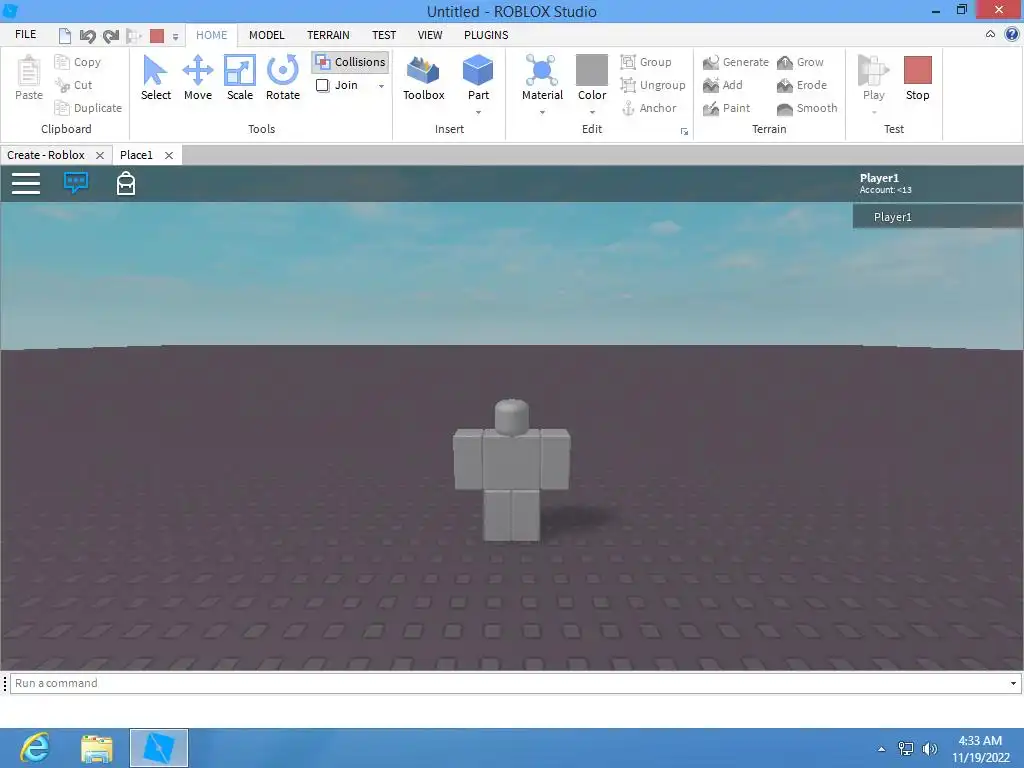The width and height of the screenshot is (1024, 768).
Task: Open the quick access toolbar customize dropdown
Action: click(175, 37)
